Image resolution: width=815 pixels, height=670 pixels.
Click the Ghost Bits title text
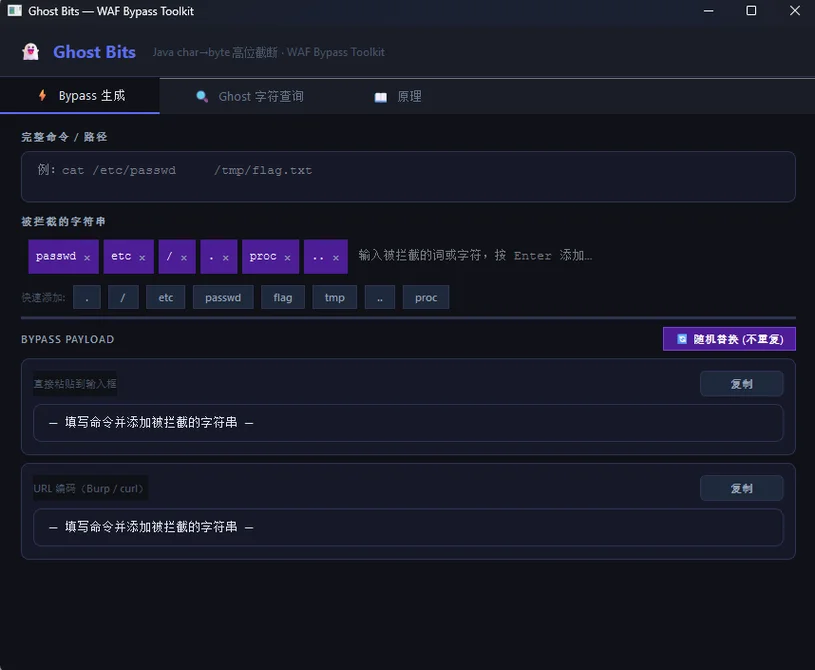click(x=95, y=52)
